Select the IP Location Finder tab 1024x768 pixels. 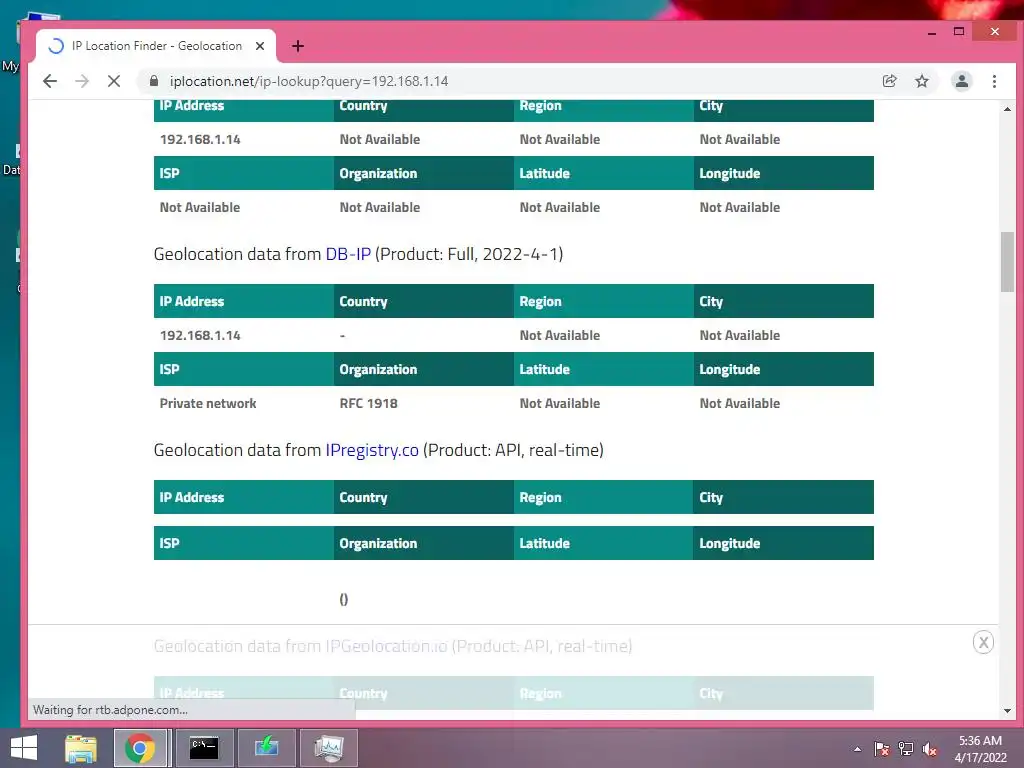click(155, 46)
